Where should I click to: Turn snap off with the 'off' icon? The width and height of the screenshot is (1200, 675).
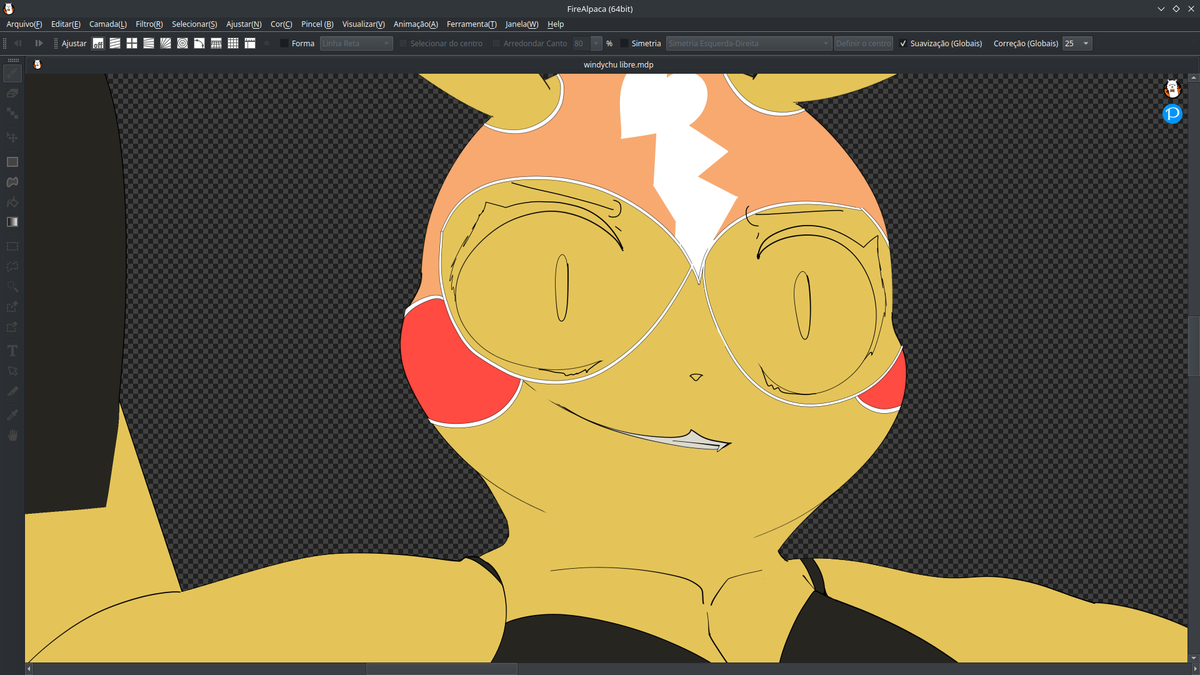click(98, 43)
